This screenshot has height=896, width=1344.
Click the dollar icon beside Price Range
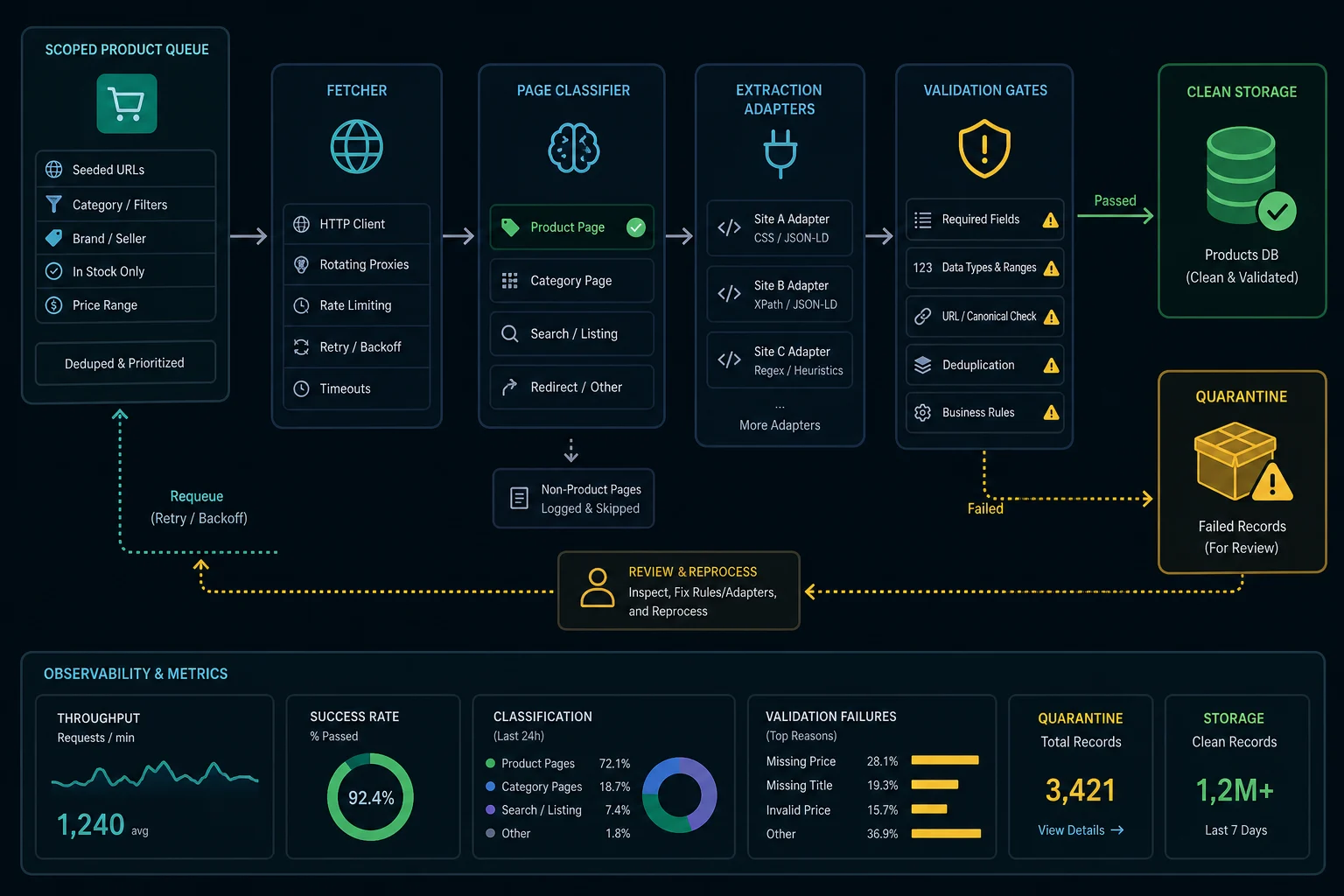coord(53,305)
